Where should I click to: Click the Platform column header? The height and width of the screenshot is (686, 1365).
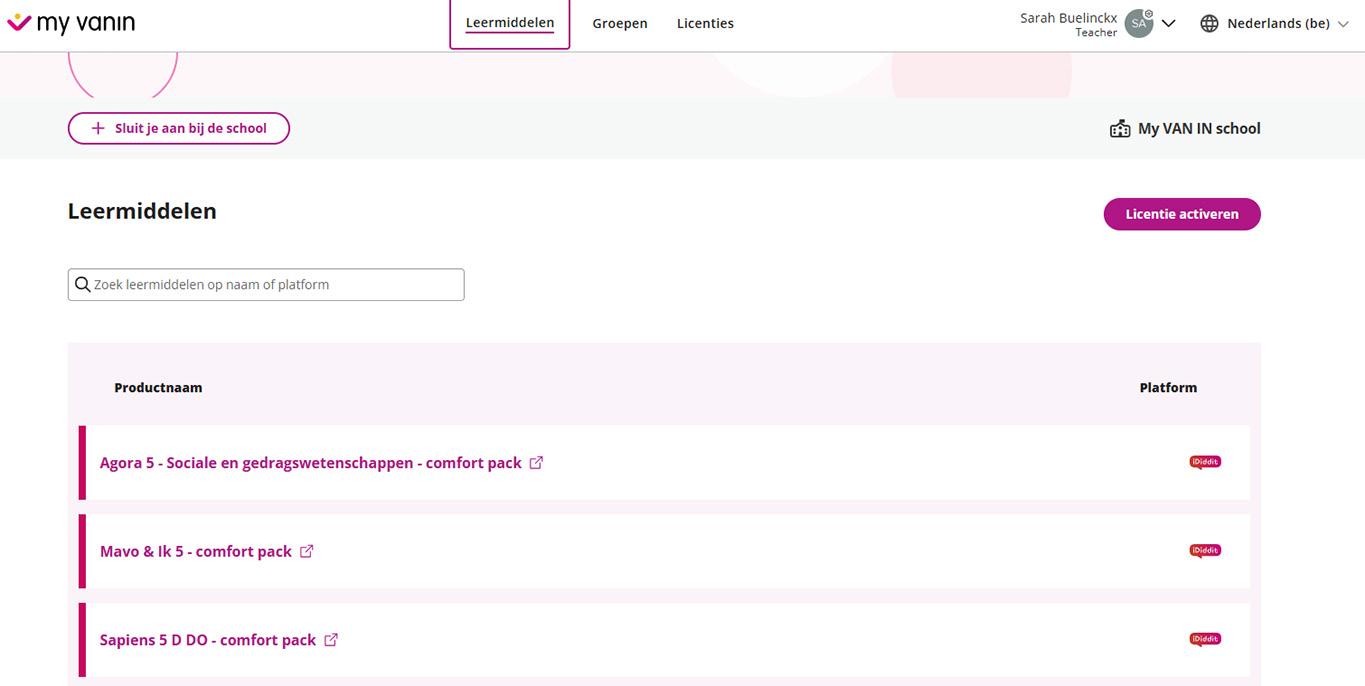pos(1168,388)
